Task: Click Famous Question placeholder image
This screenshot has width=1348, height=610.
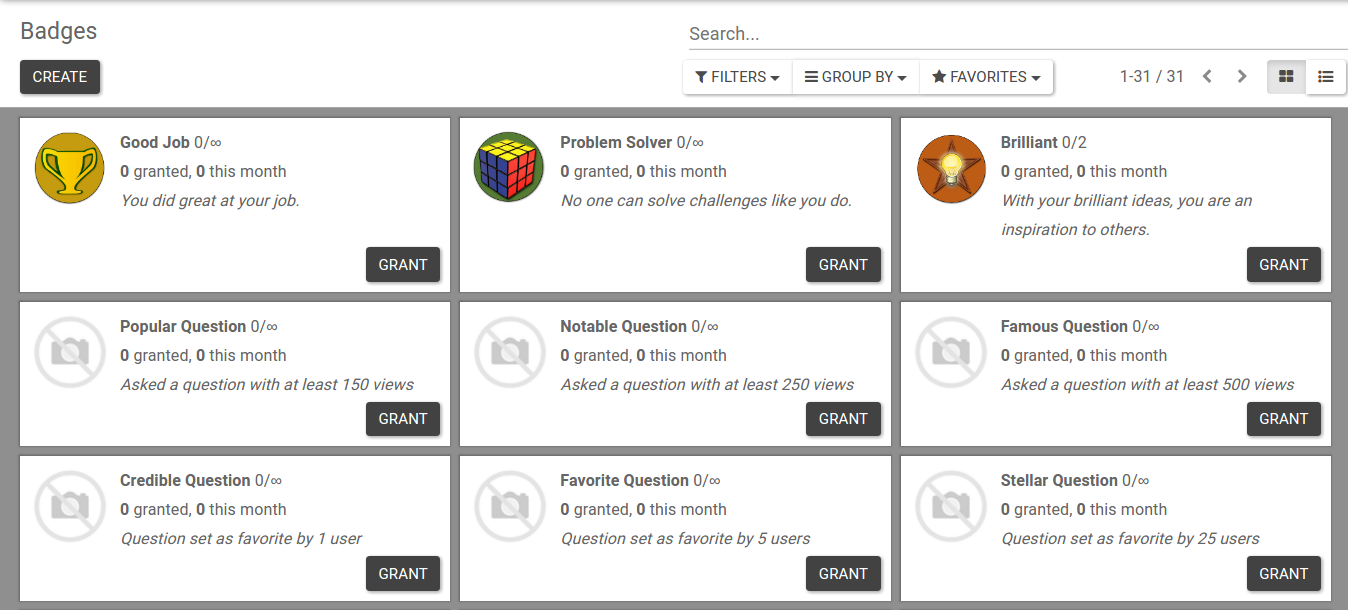Action: click(x=951, y=352)
